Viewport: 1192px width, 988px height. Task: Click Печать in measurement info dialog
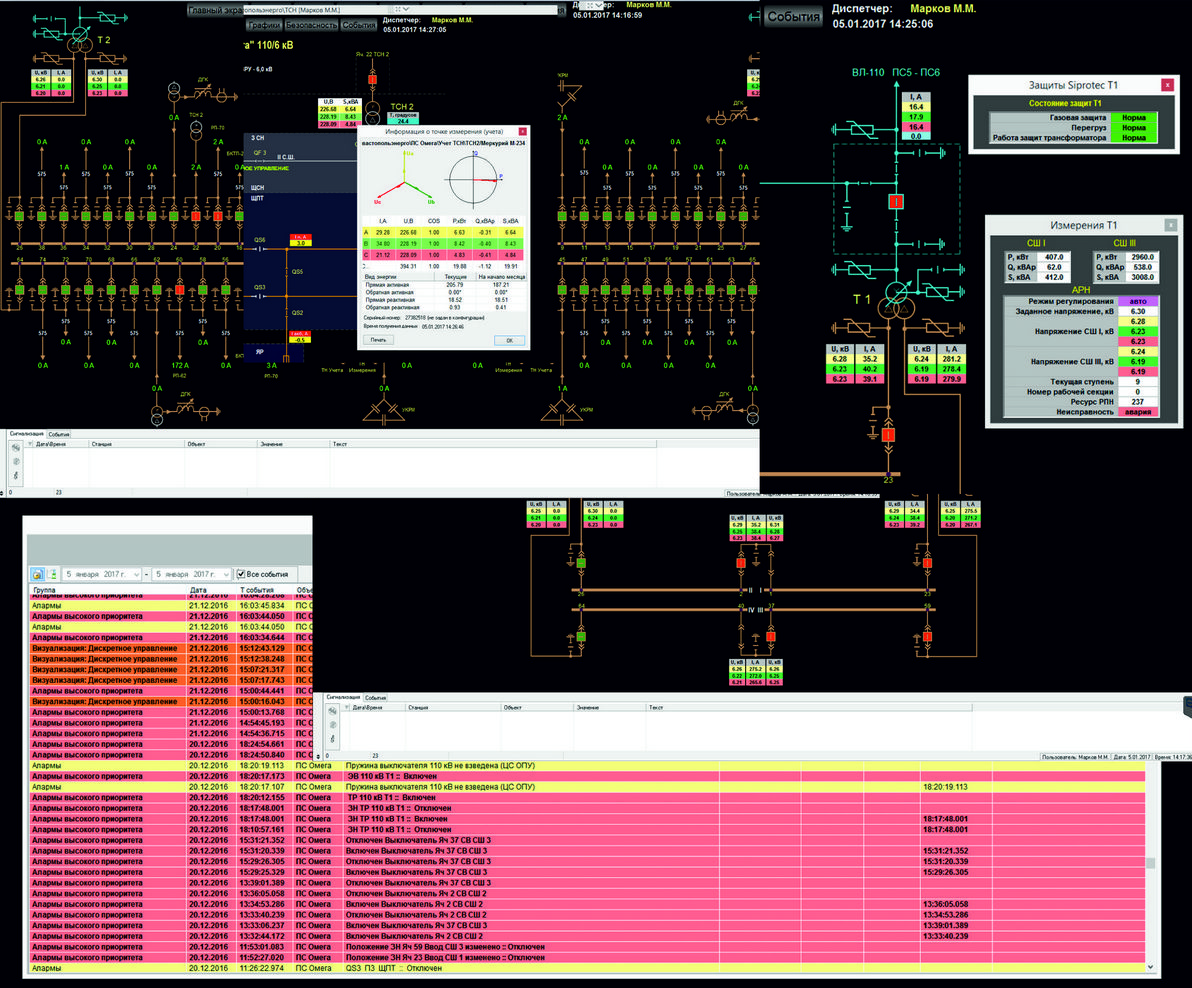coord(378,340)
